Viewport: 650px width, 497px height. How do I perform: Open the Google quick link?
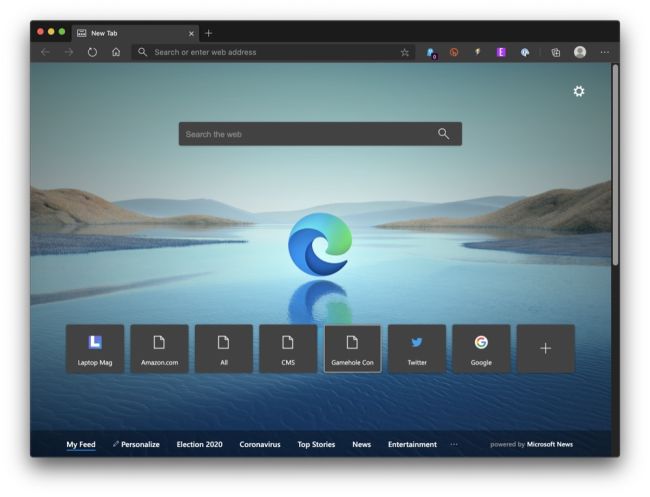click(481, 349)
